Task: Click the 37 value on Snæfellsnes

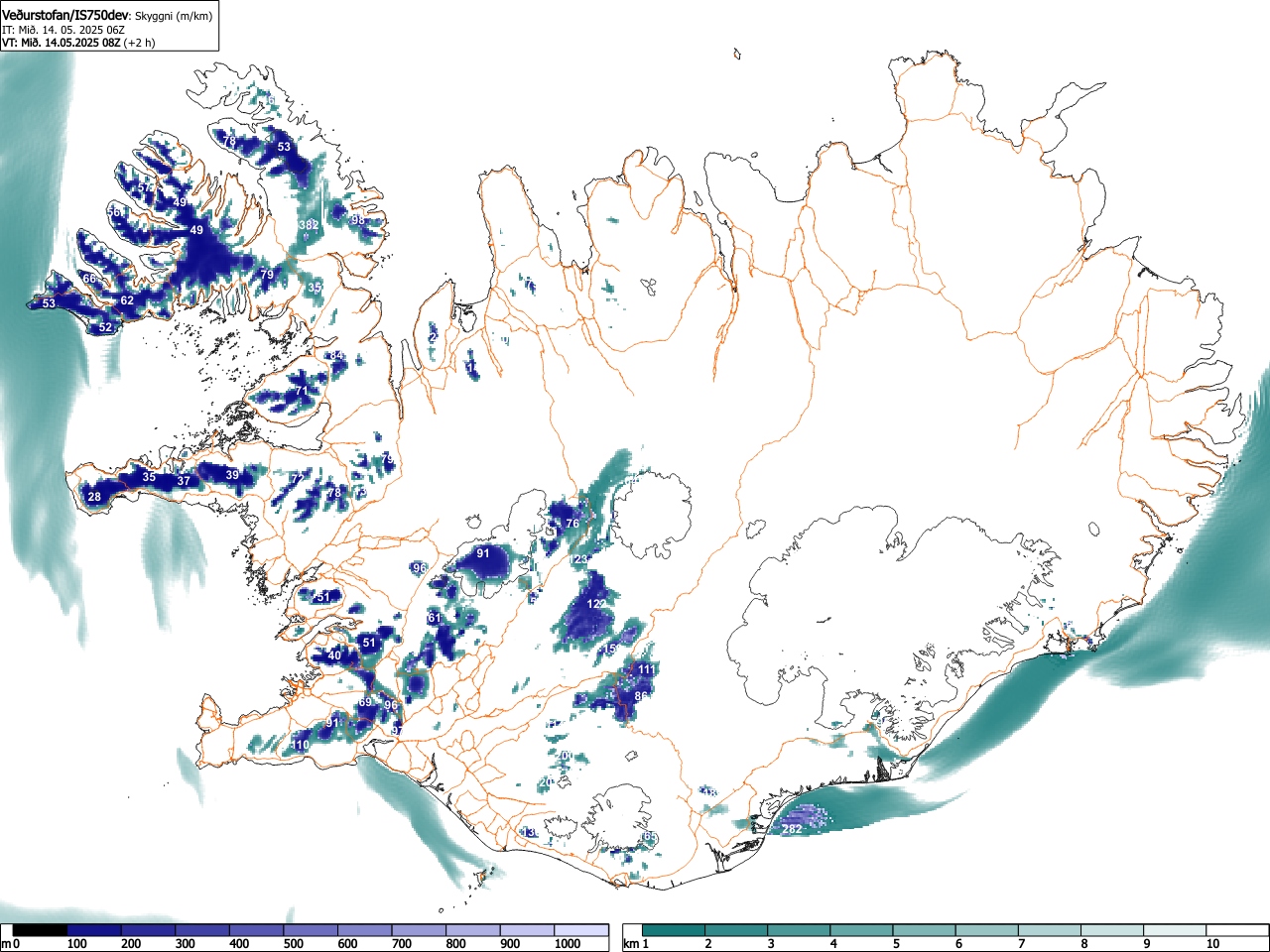Action: point(184,481)
